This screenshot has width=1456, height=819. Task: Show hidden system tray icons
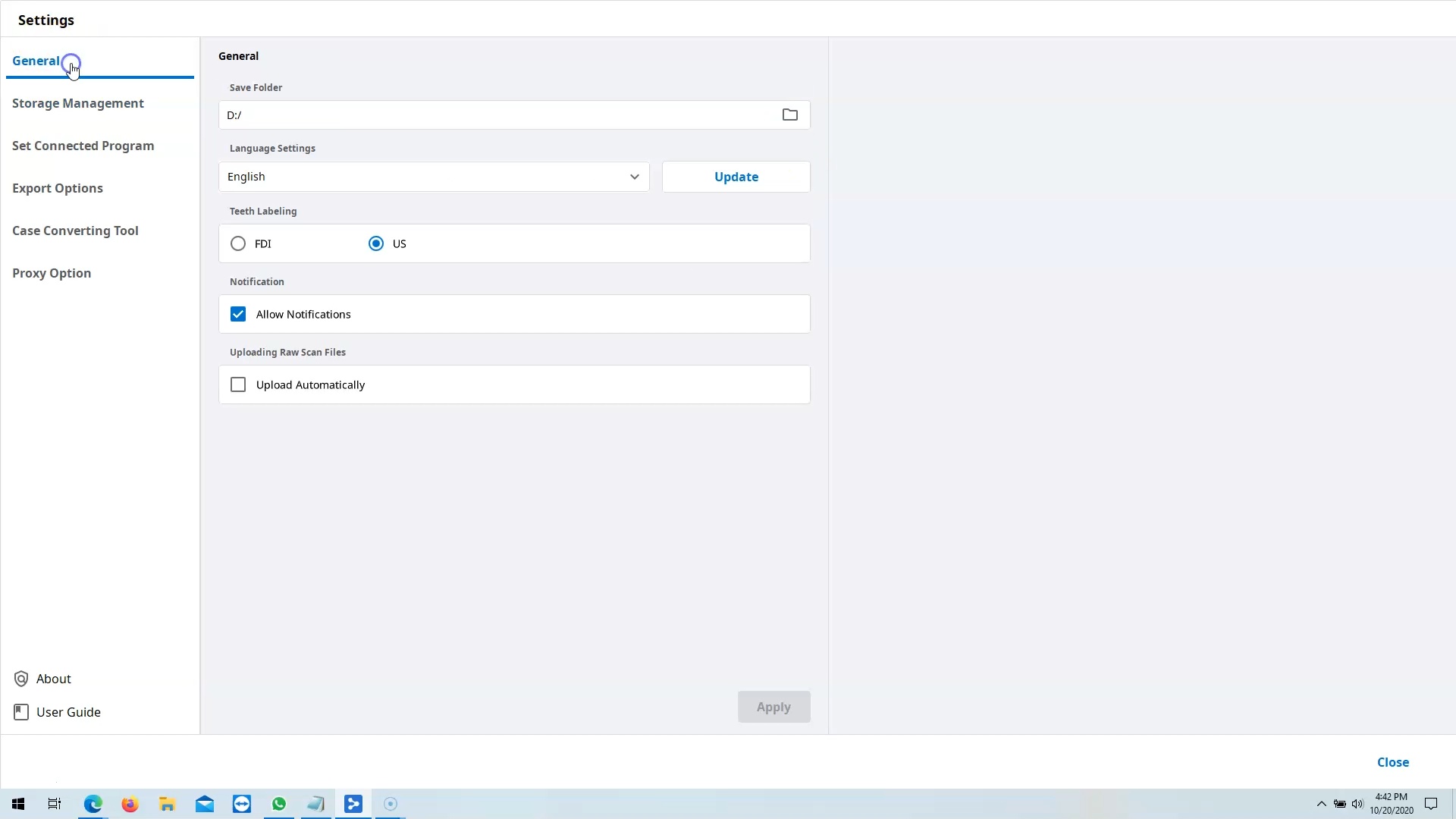[1322, 804]
